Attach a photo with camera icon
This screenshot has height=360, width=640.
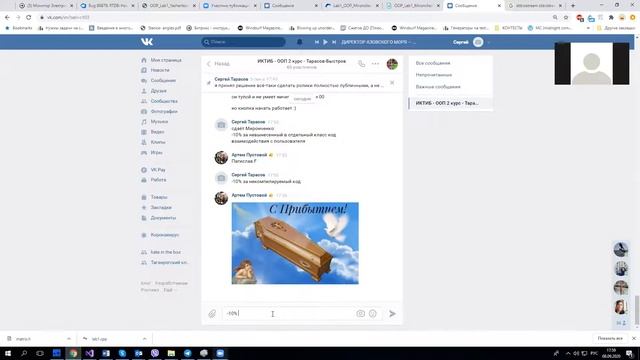tap(360, 313)
